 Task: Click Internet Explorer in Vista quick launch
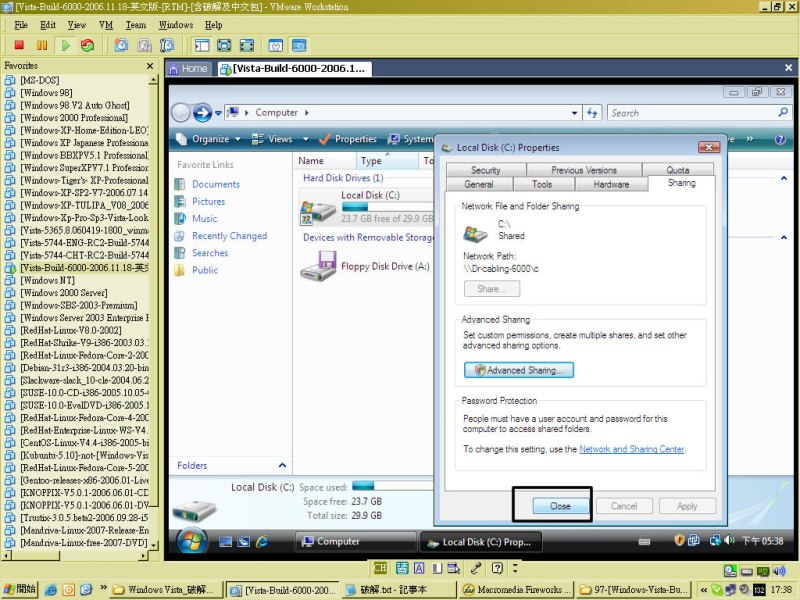point(262,541)
